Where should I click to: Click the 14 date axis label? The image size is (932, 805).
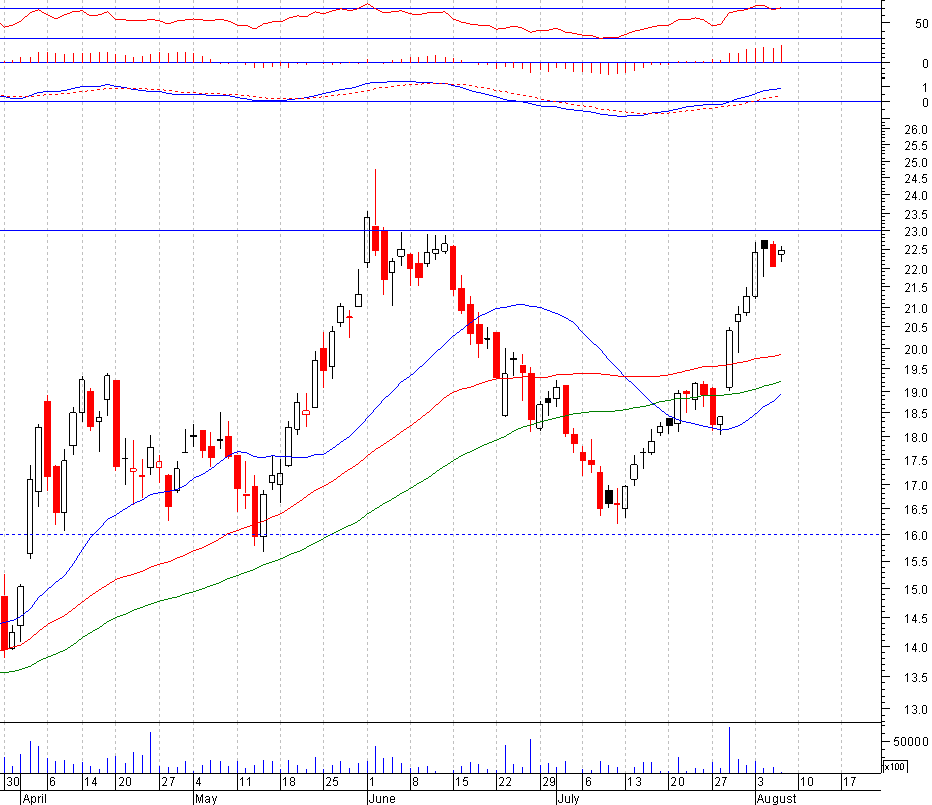(x=90, y=782)
